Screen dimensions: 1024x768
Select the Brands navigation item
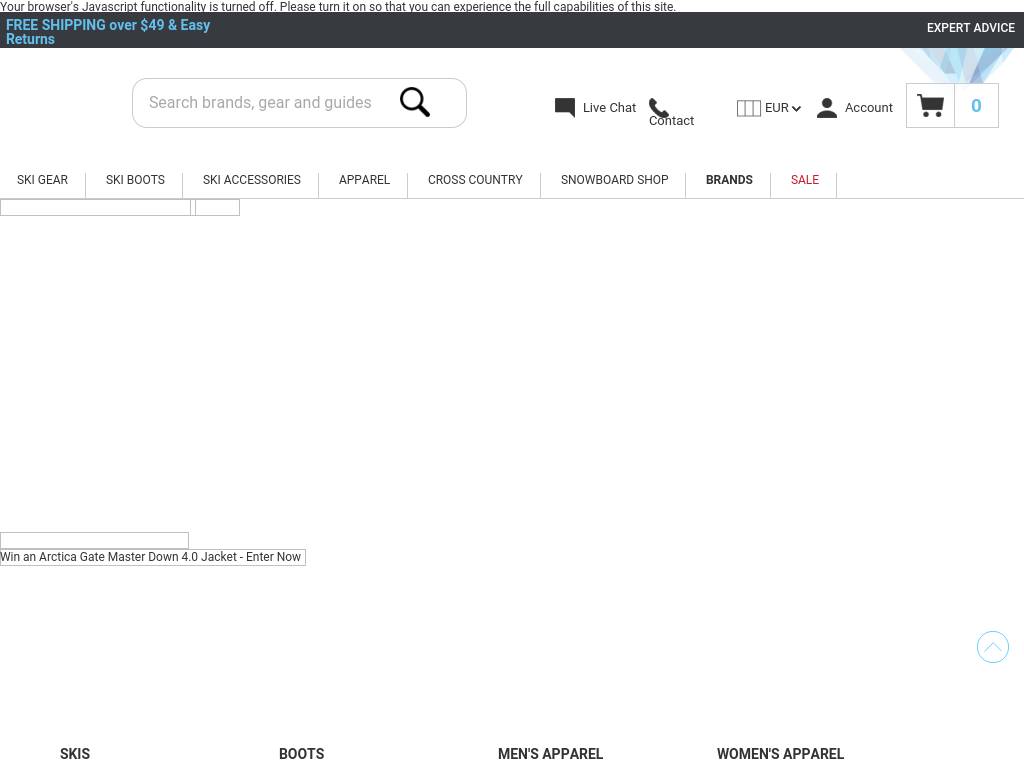coord(729,180)
